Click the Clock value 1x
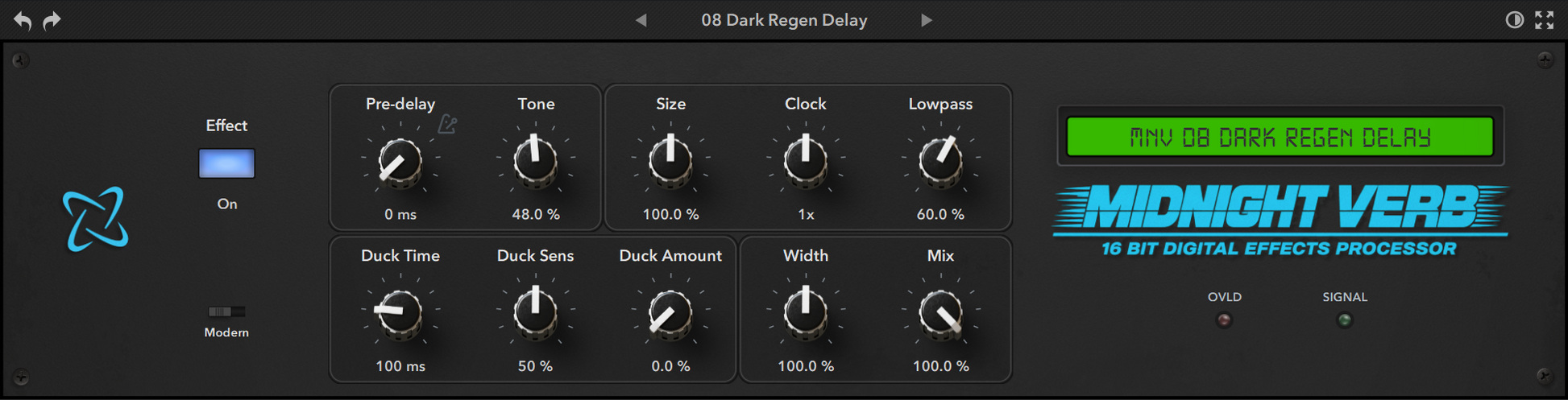 pos(806,214)
